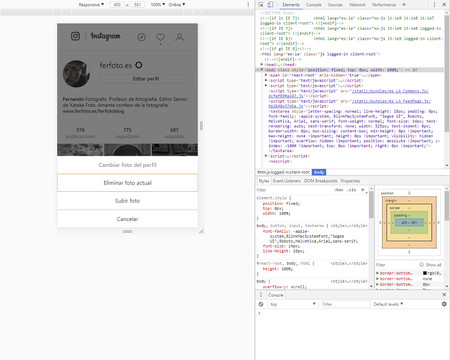Show more DevTools tabs chevron
This screenshot has width=450, height=360.
(404, 5)
